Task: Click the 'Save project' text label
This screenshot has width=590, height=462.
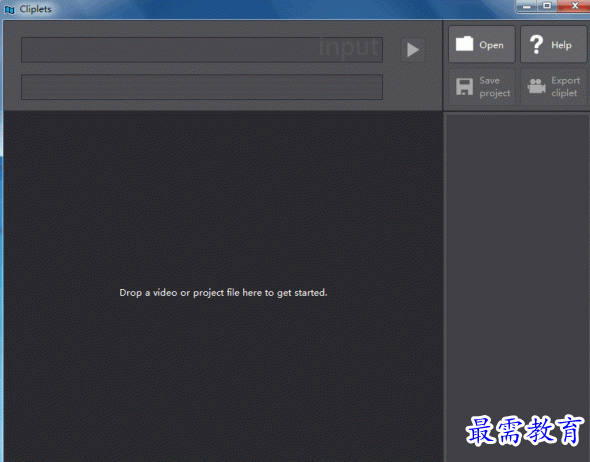Action: (x=495, y=87)
